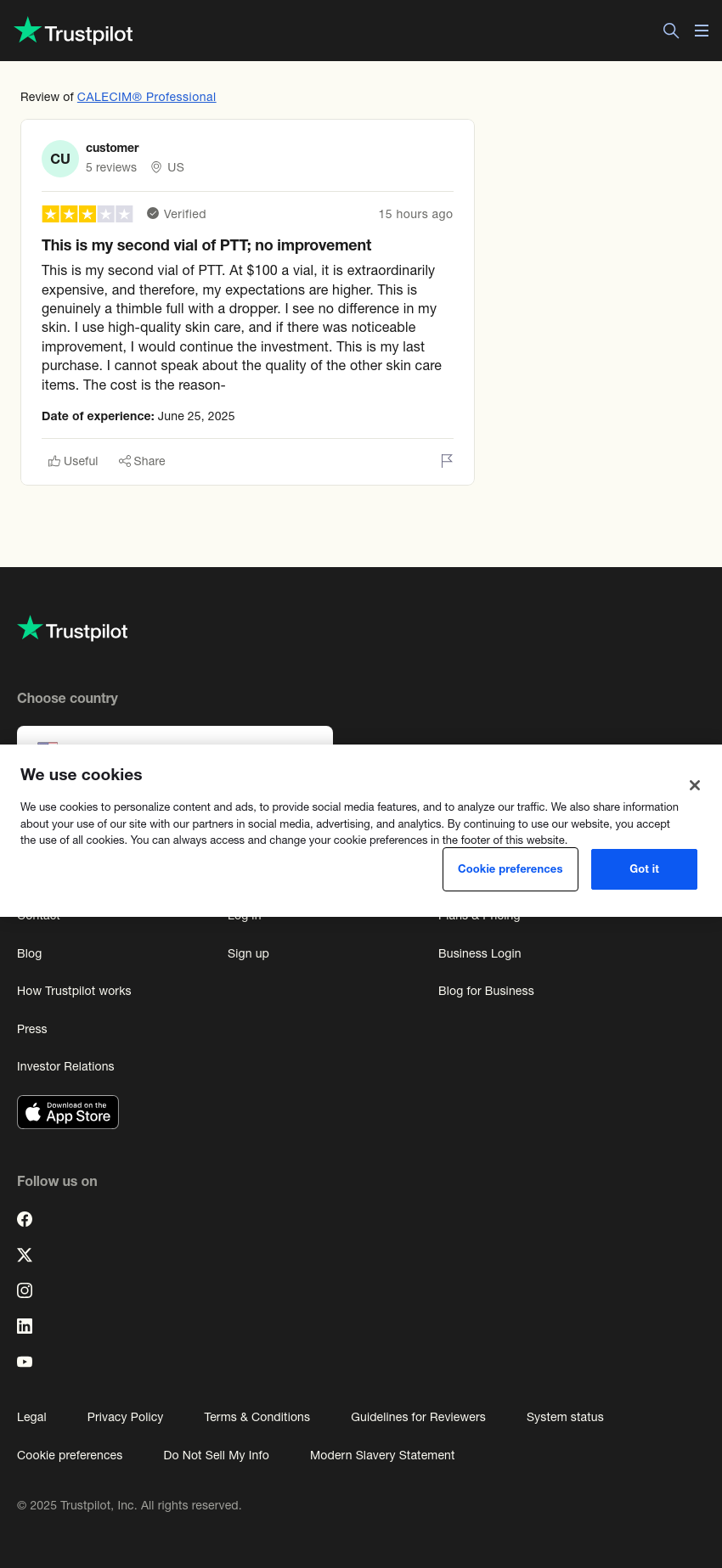Click the '5 reviews' count text
The width and height of the screenshot is (722, 1568).
click(111, 167)
